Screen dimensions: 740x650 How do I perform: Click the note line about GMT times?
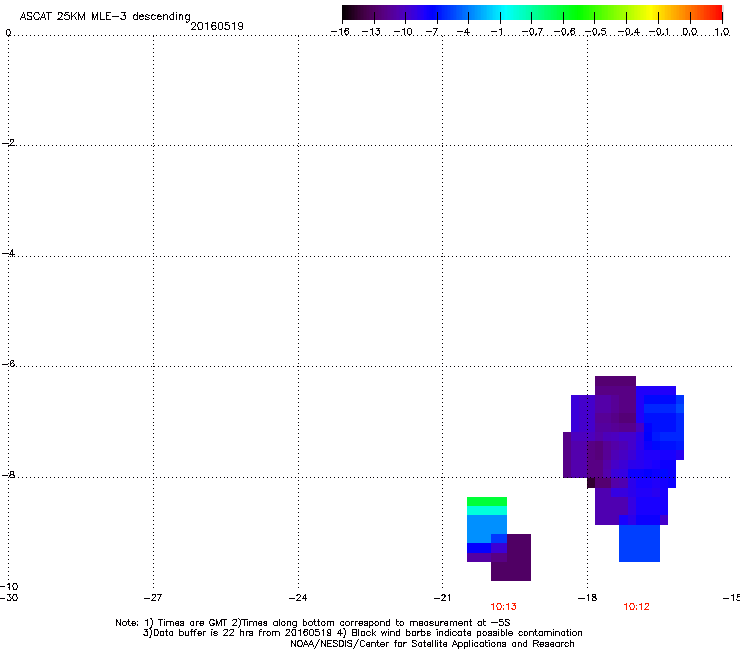312,623
